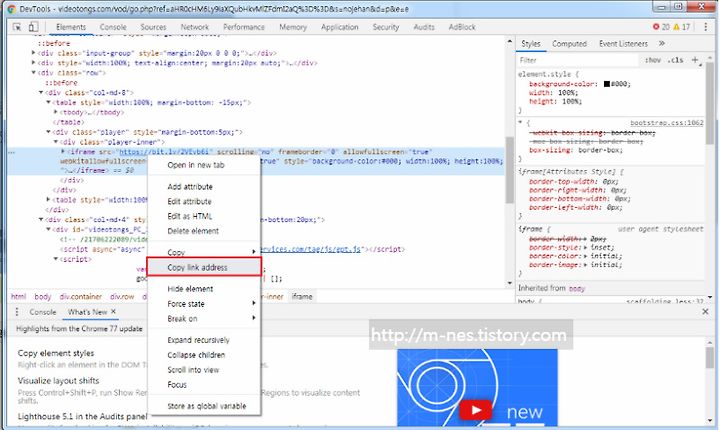Screen dimensions: 720x430
Task: Switch to the Console tab
Action: coord(113,27)
